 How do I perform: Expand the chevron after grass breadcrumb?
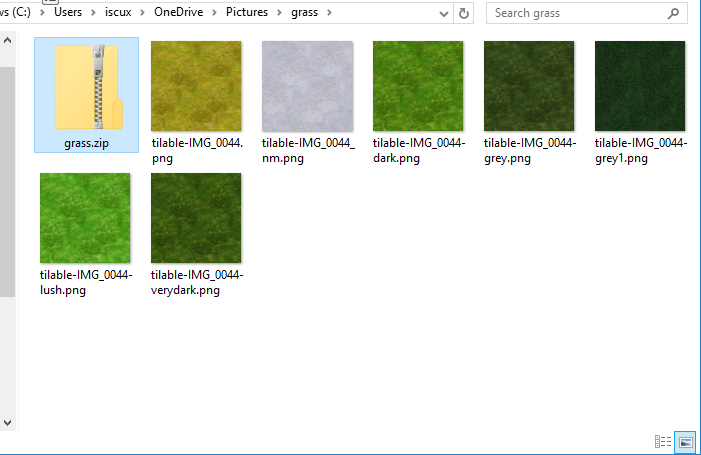click(x=329, y=13)
